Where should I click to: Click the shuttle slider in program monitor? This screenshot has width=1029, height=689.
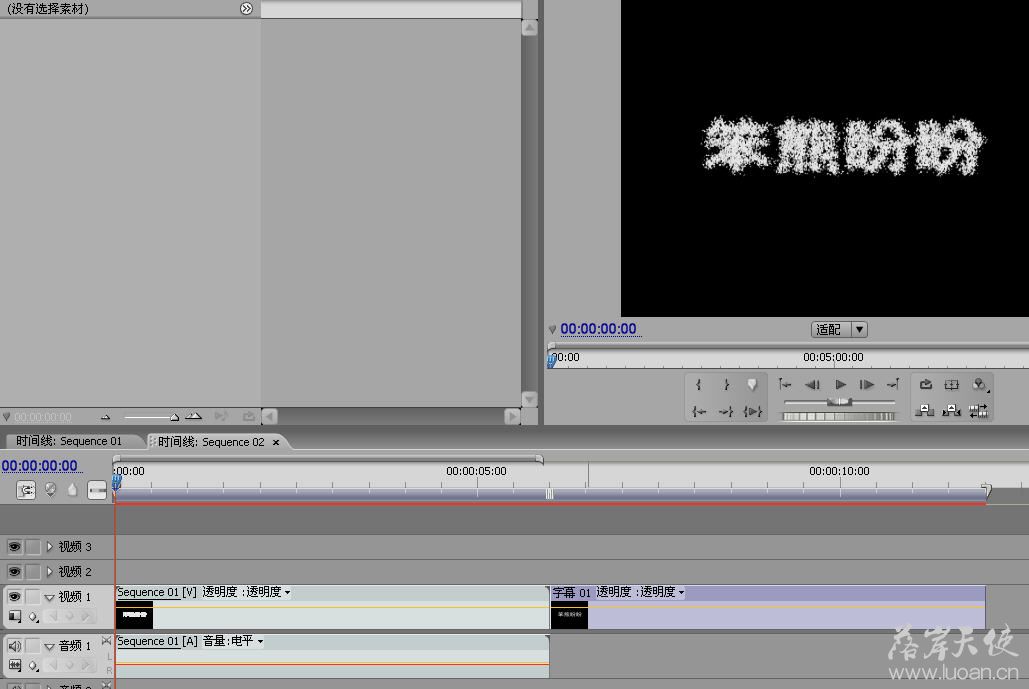(839, 402)
